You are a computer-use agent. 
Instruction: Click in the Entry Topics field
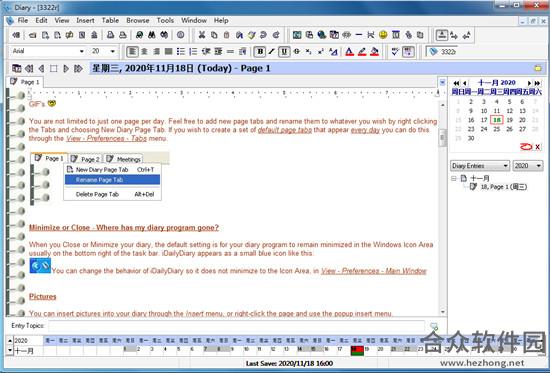[x=236, y=326]
